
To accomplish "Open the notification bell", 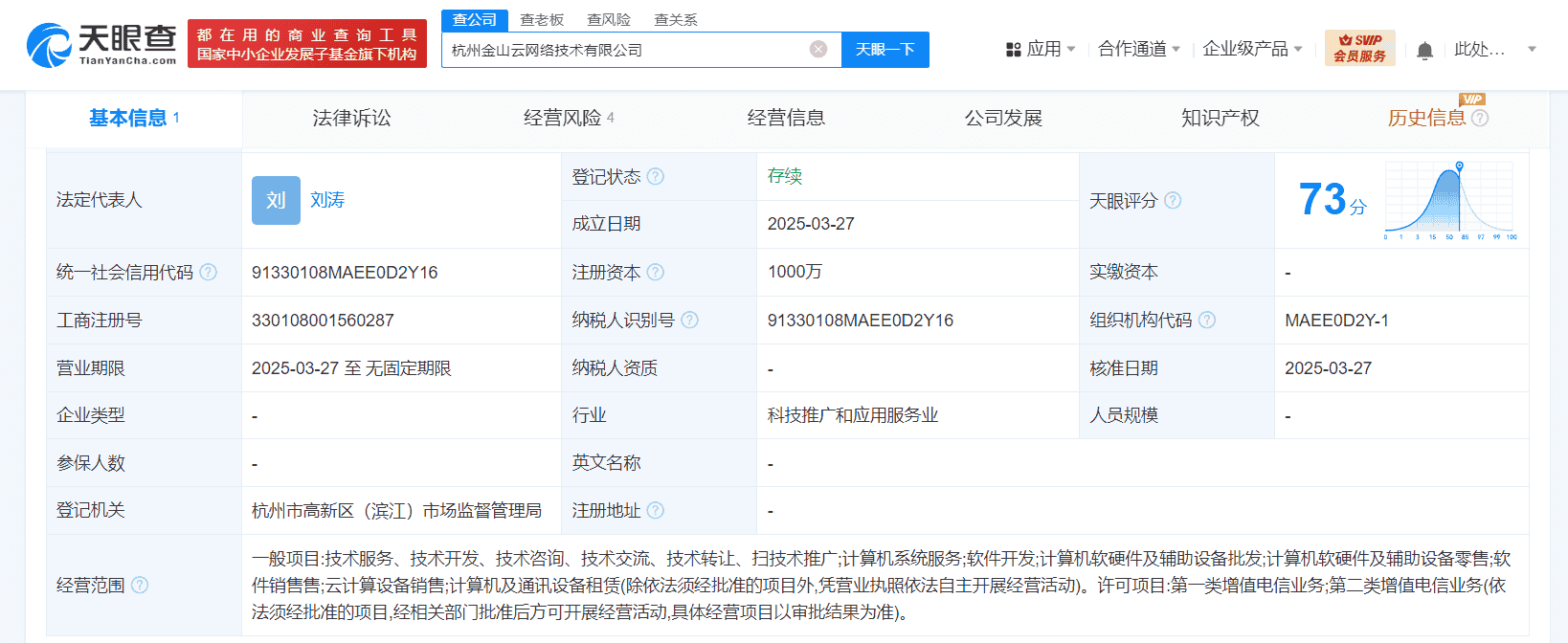I will (1424, 50).
